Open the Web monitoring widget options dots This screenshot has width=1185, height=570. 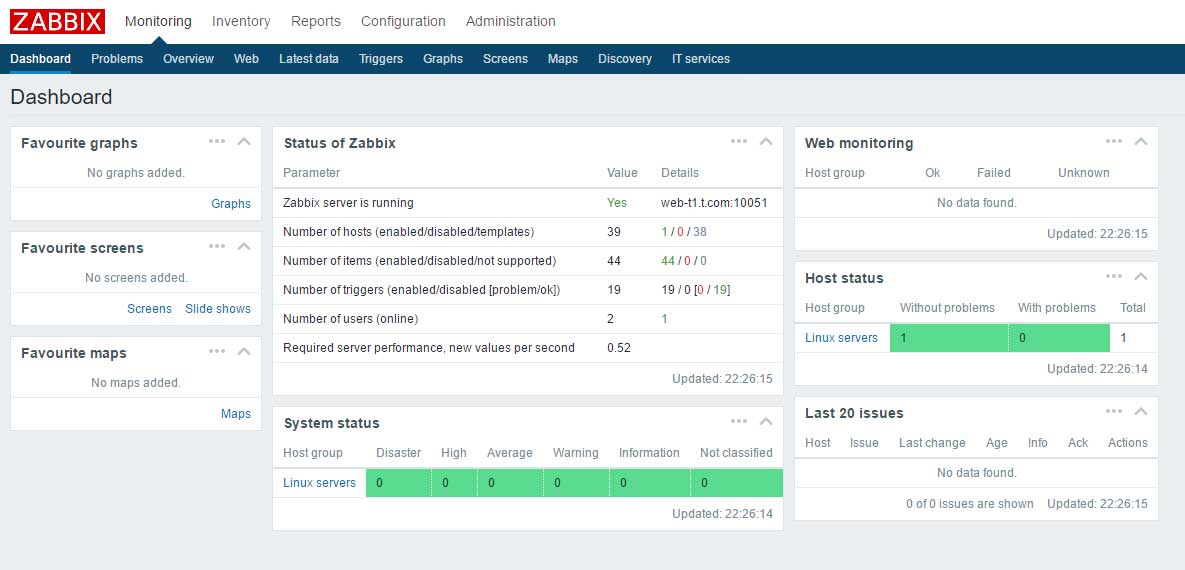point(1114,141)
